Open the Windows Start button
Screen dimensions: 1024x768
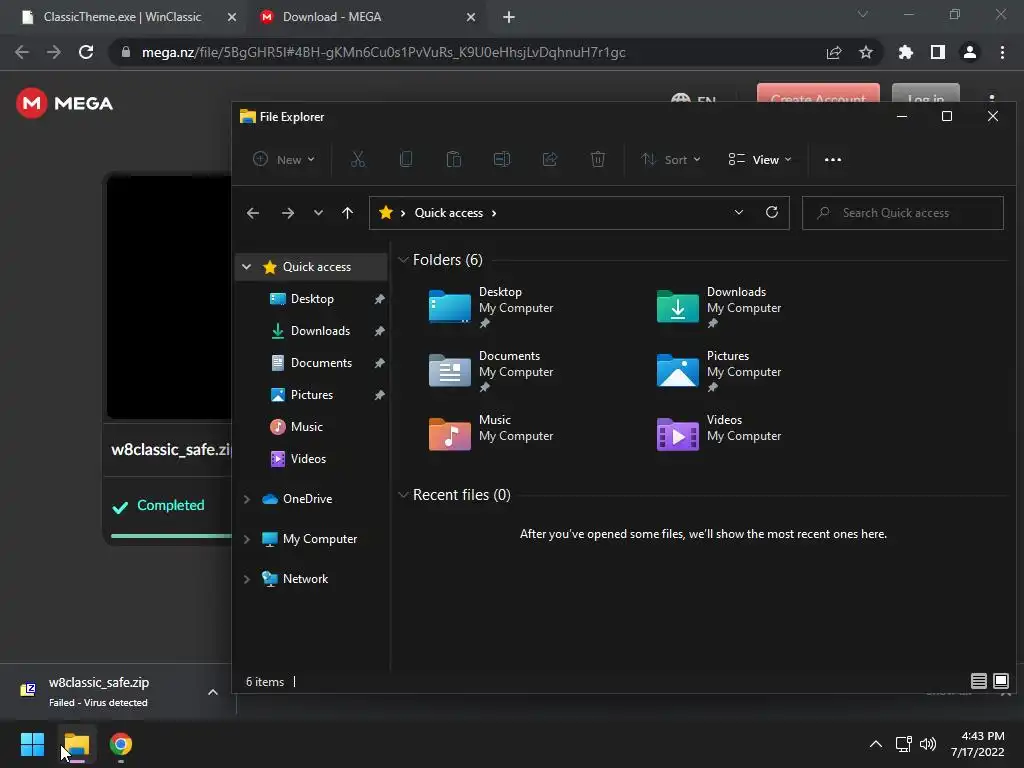(x=32, y=744)
